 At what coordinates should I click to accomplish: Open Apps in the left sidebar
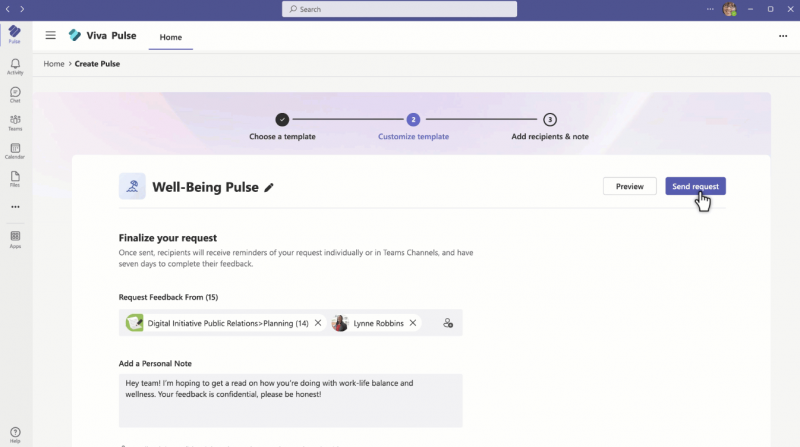click(x=15, y=239)
